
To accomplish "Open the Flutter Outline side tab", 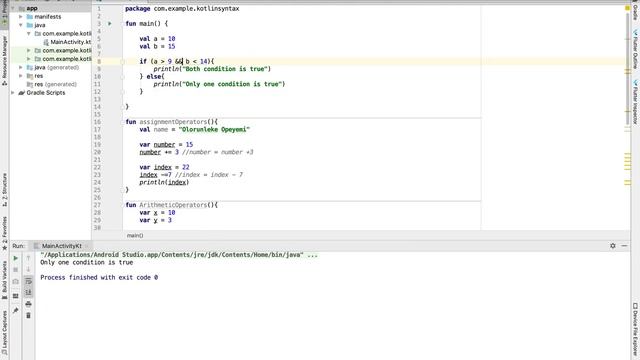I will pos(635,49).
